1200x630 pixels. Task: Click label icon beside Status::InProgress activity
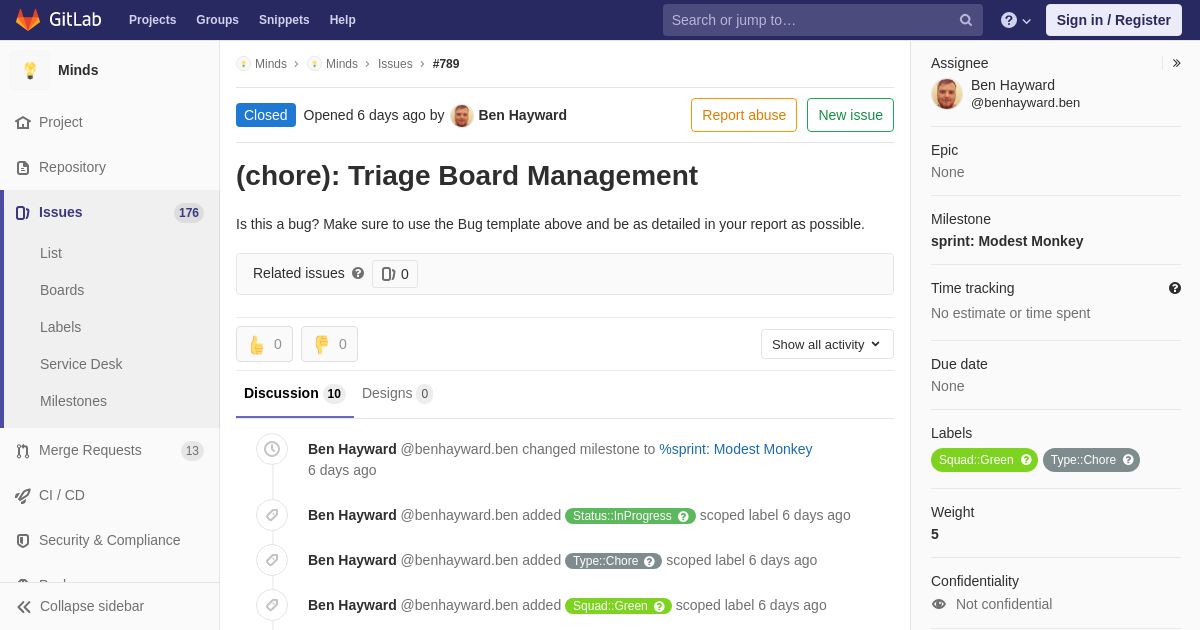(x=272, y=515)
